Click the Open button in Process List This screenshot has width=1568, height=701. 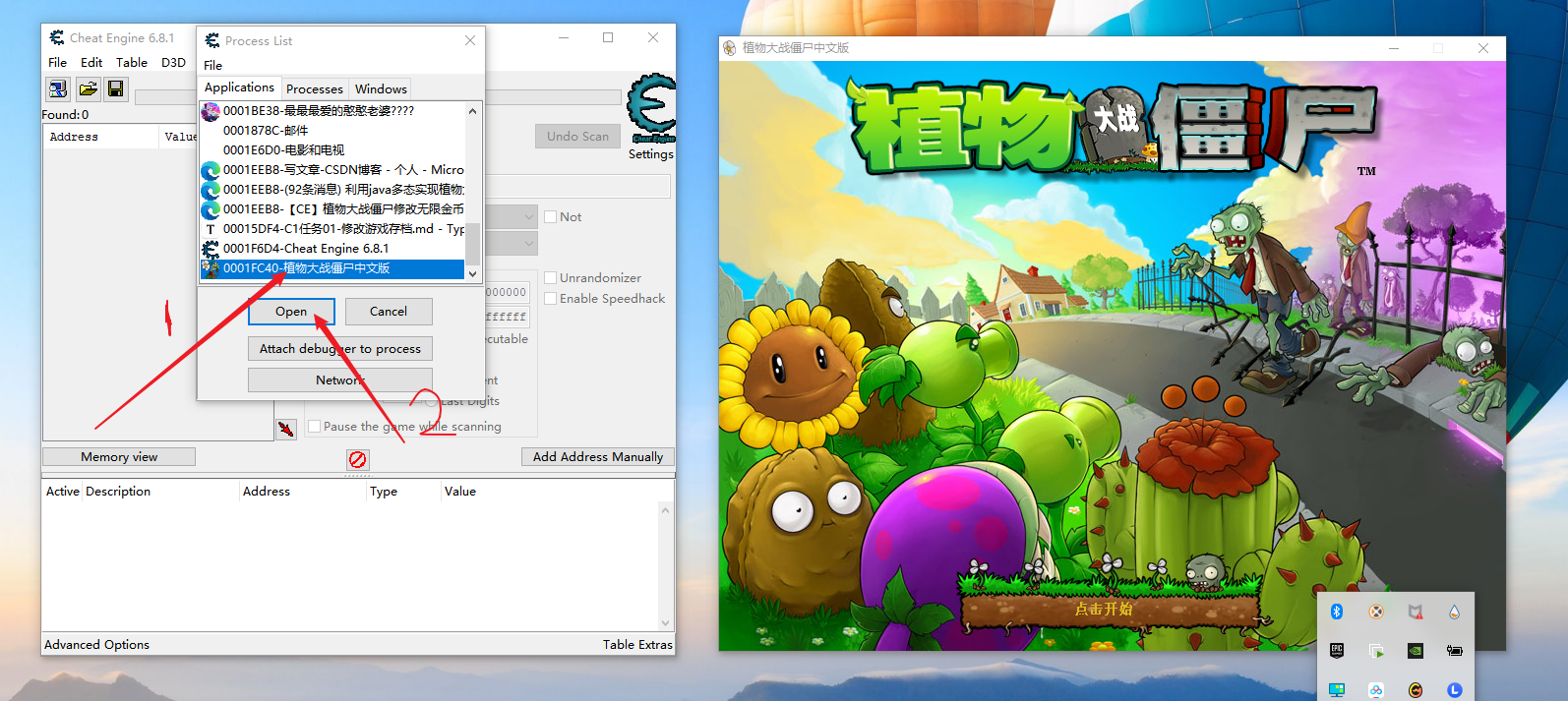pos(291,311)
